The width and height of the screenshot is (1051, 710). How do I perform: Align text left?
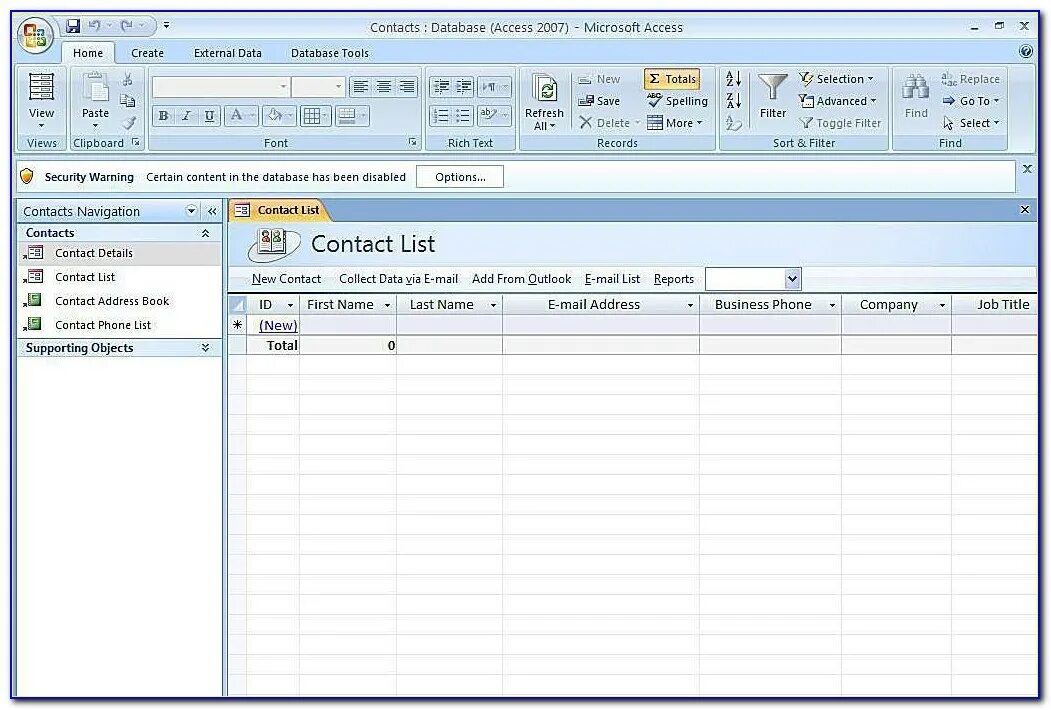361,86
